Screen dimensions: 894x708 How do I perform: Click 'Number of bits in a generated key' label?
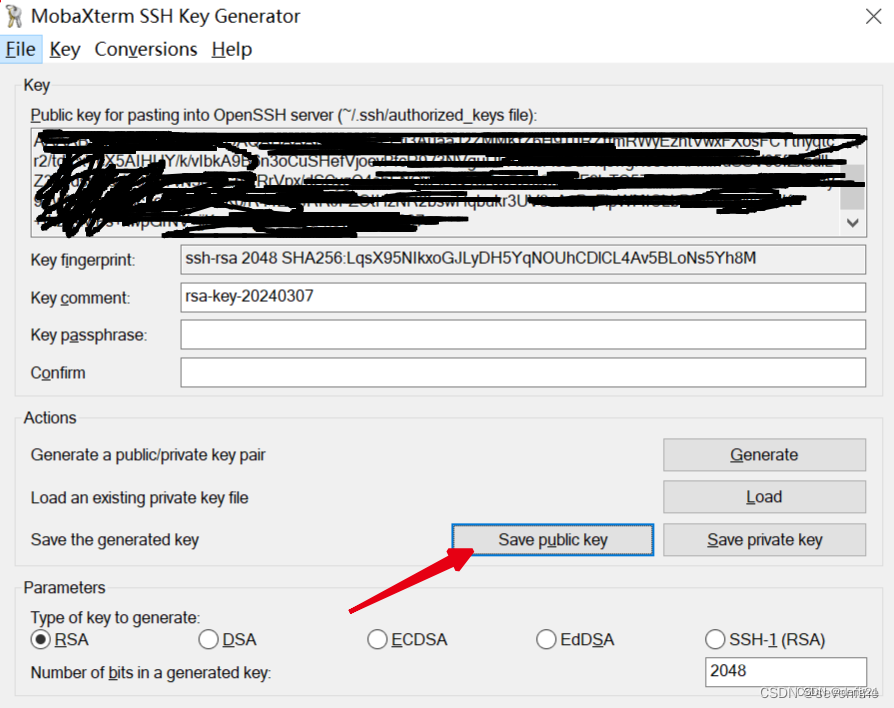(x=151, y=673)
